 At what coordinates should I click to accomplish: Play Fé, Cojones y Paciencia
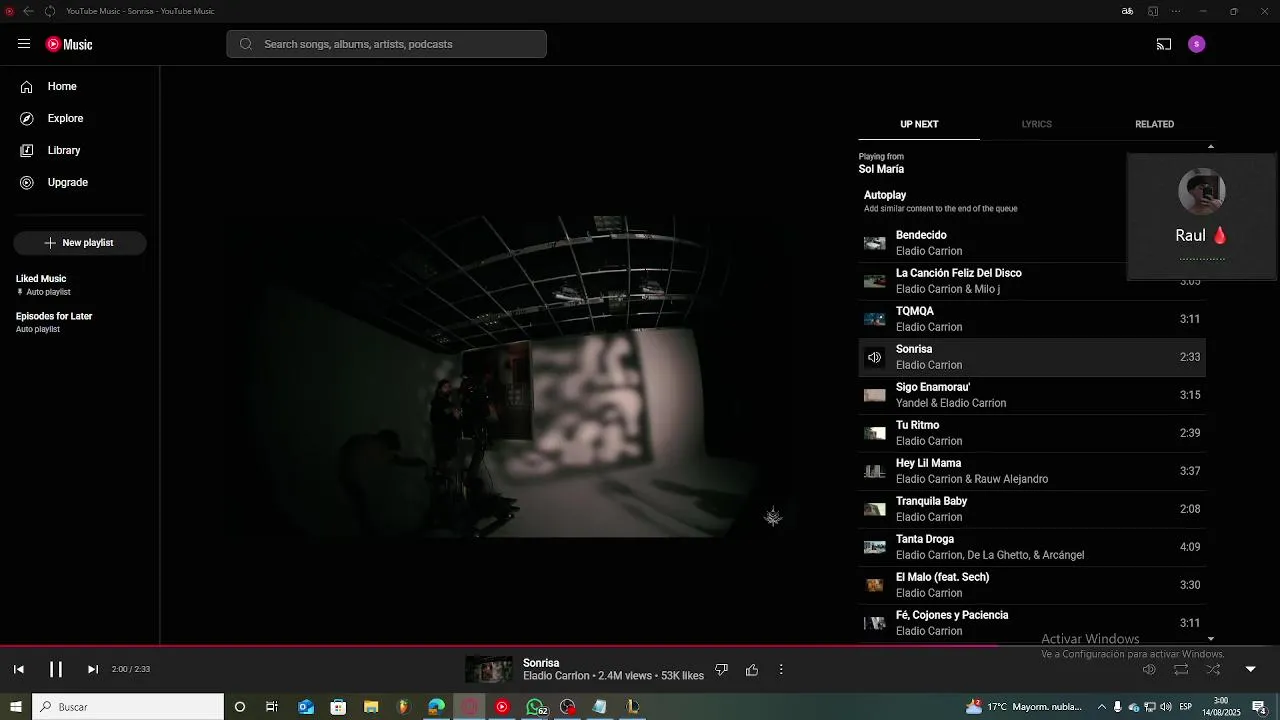[x=1032, y=623]
